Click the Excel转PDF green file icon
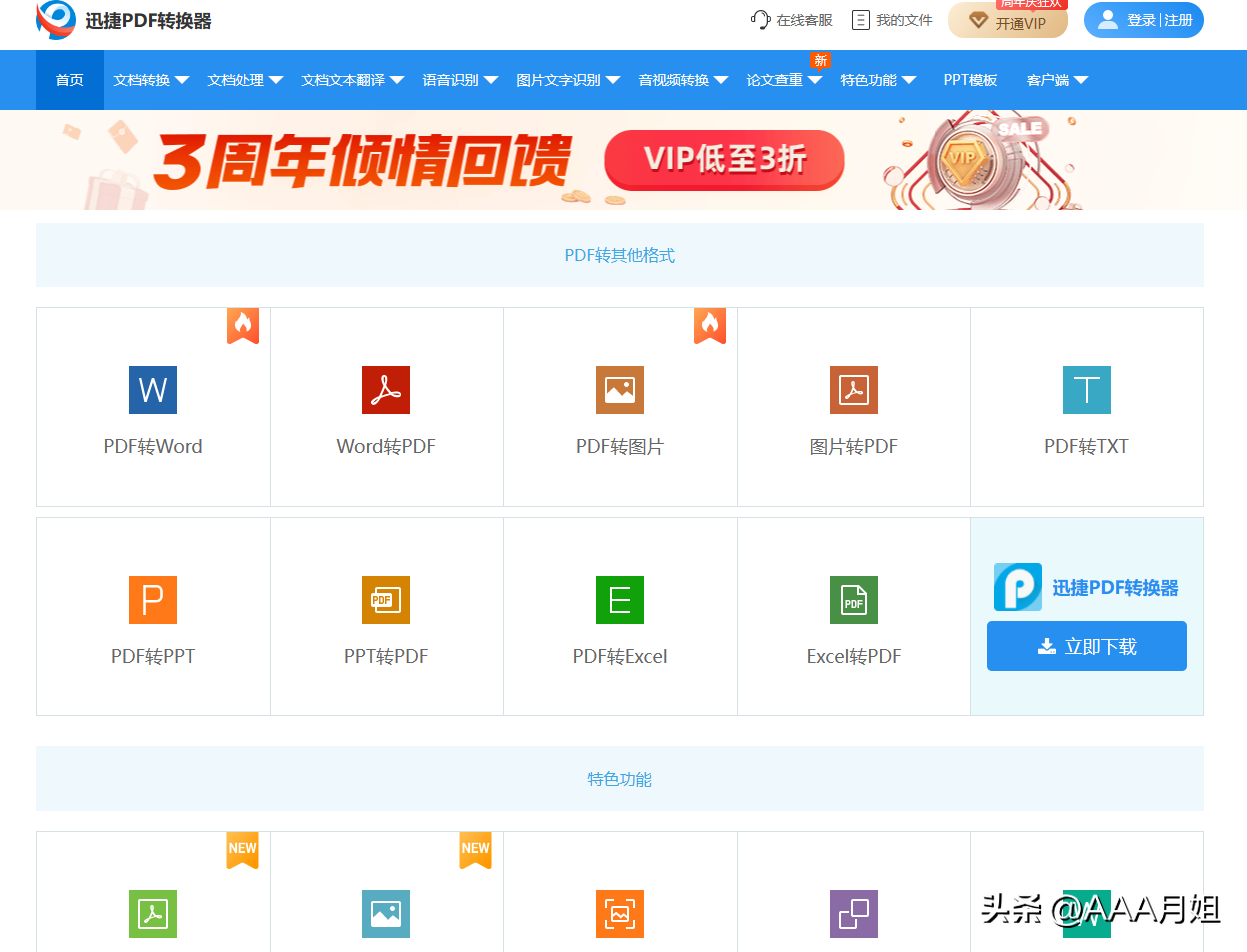 coord(854,600)
